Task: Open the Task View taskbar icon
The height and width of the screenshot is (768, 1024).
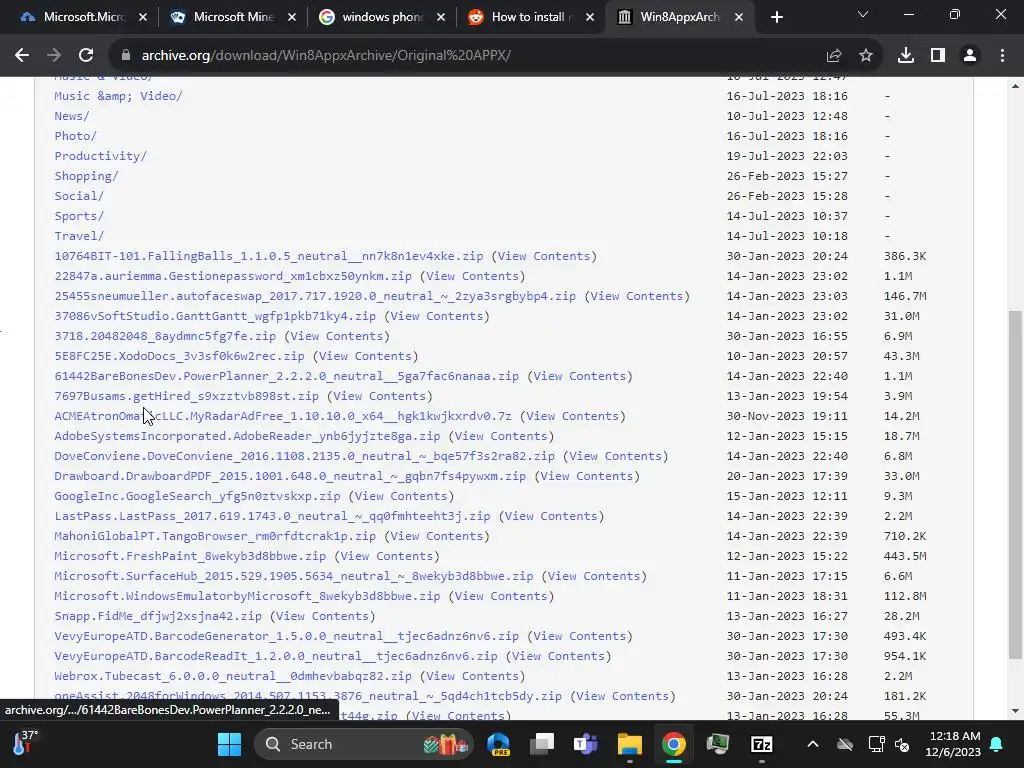Action: [x=542, y=744]
